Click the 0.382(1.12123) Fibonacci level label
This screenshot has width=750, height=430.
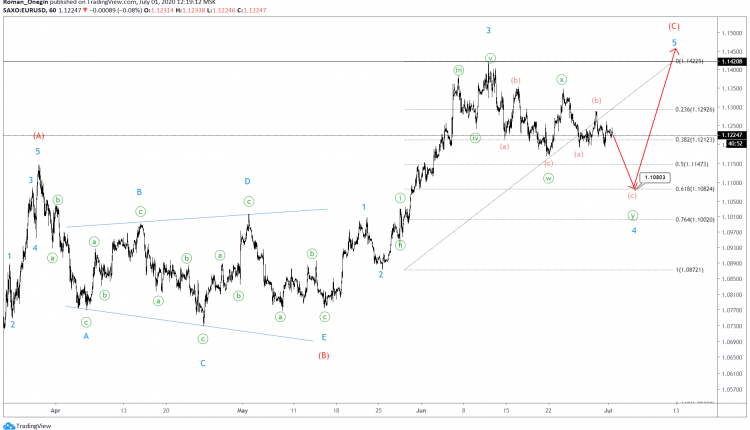click(x=695, y=140)
